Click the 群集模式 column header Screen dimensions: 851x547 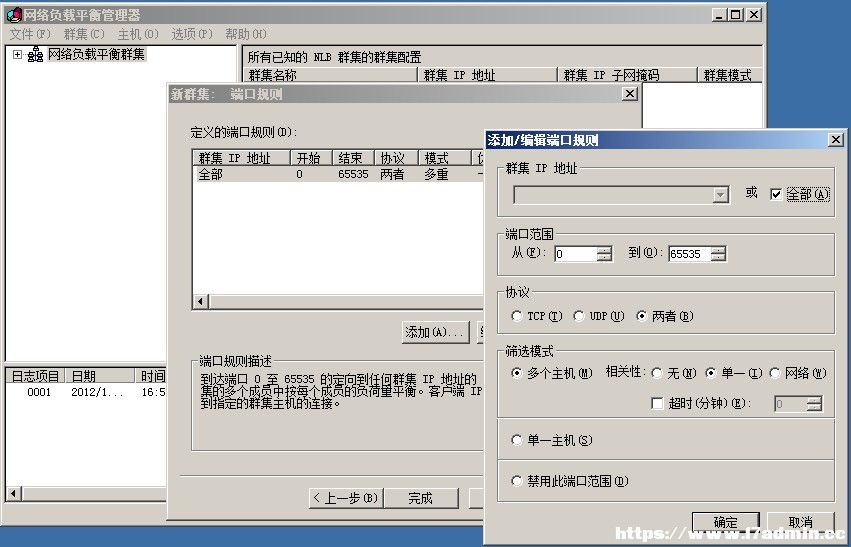coord(730,75)
